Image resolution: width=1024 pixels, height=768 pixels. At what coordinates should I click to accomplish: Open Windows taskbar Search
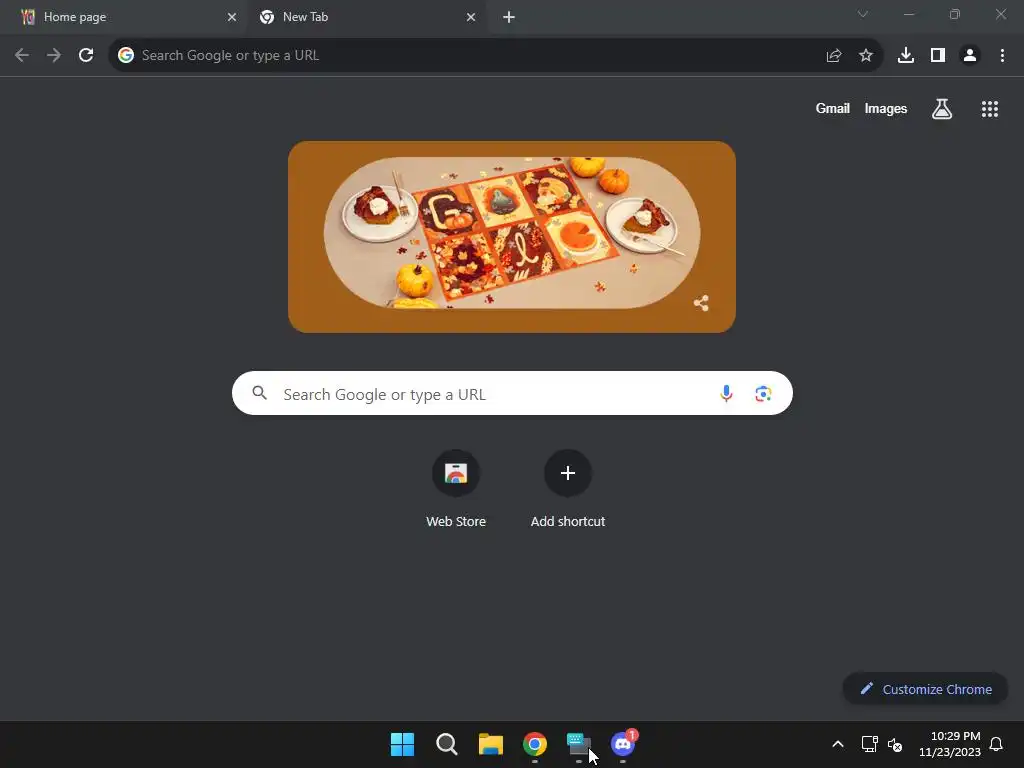pyautogui.click(x=447, y=744)
